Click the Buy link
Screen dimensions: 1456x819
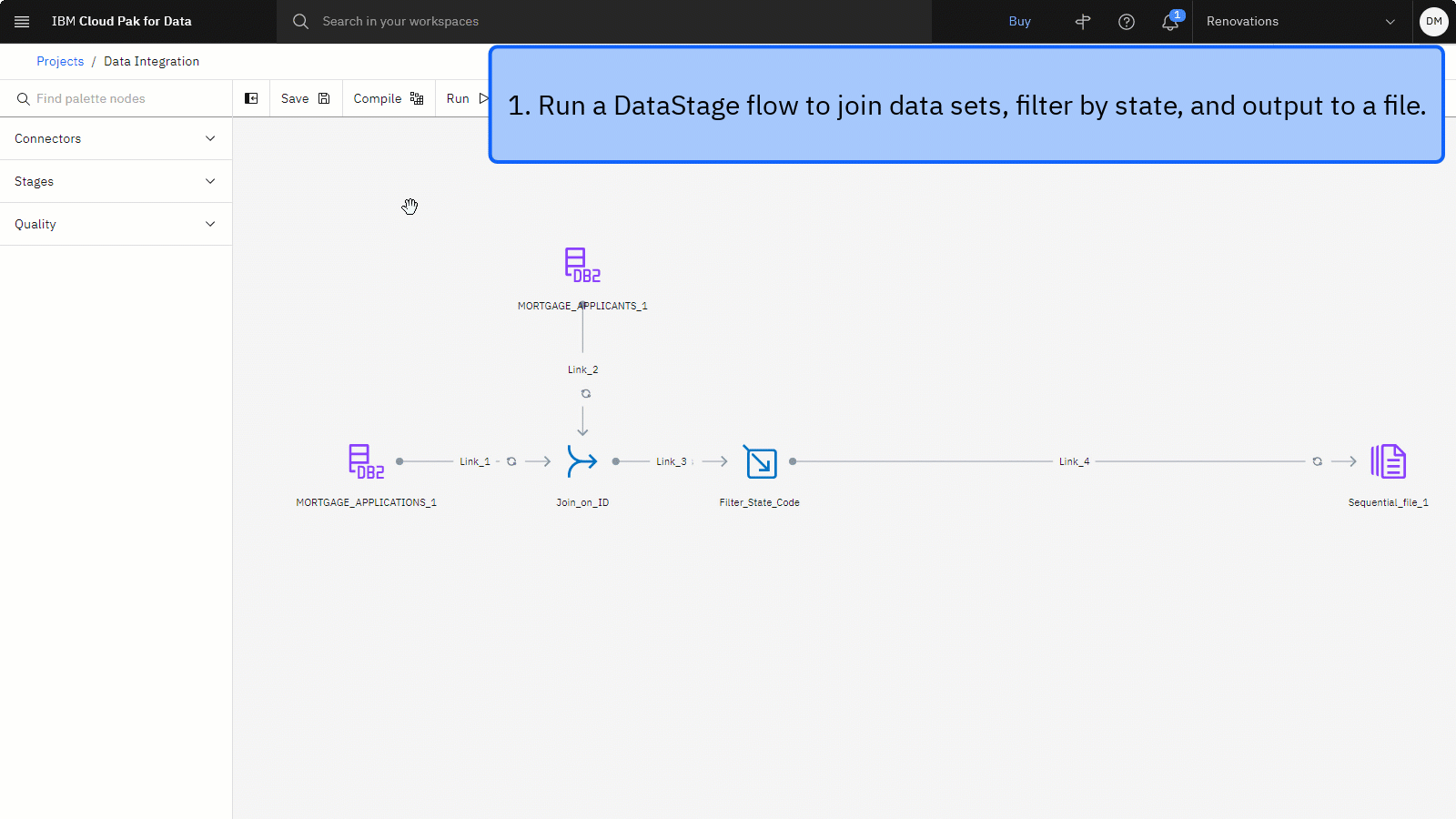pyautogui.click(x=1019, y=21)
